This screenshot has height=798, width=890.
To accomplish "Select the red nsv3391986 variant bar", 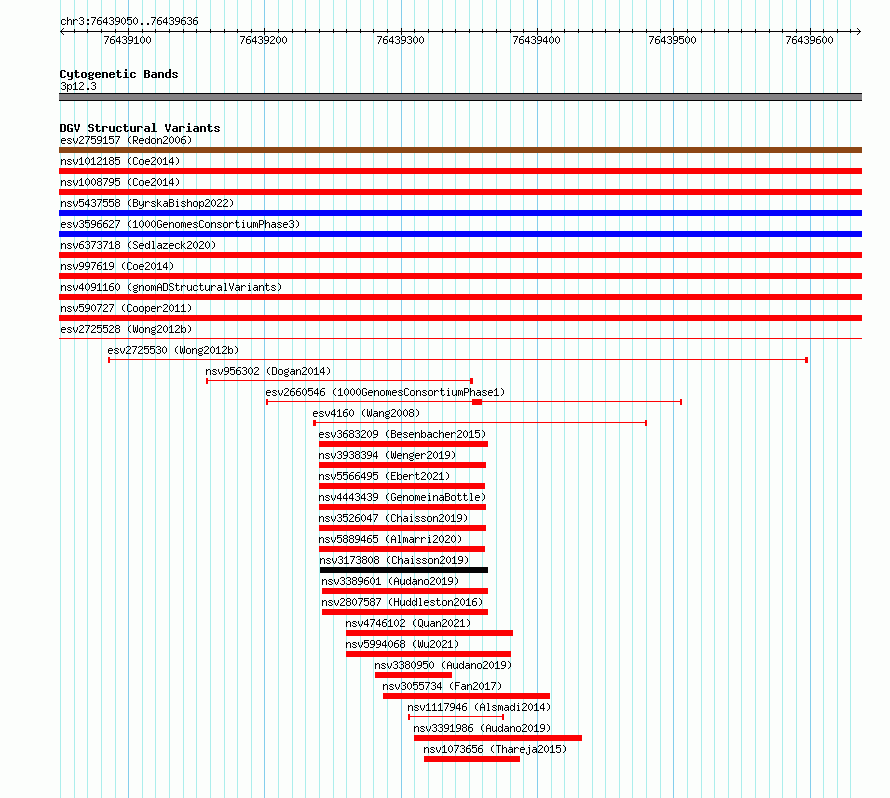I will coord(498,738).
